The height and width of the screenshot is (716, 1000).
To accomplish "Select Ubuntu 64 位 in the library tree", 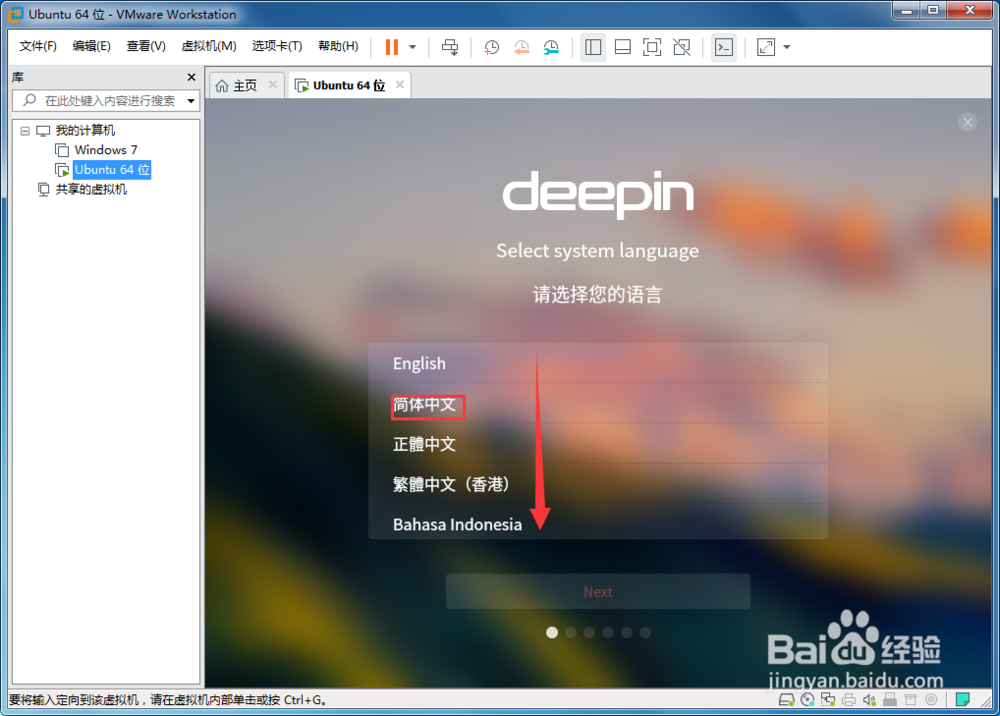I will (x=112, y=170).
